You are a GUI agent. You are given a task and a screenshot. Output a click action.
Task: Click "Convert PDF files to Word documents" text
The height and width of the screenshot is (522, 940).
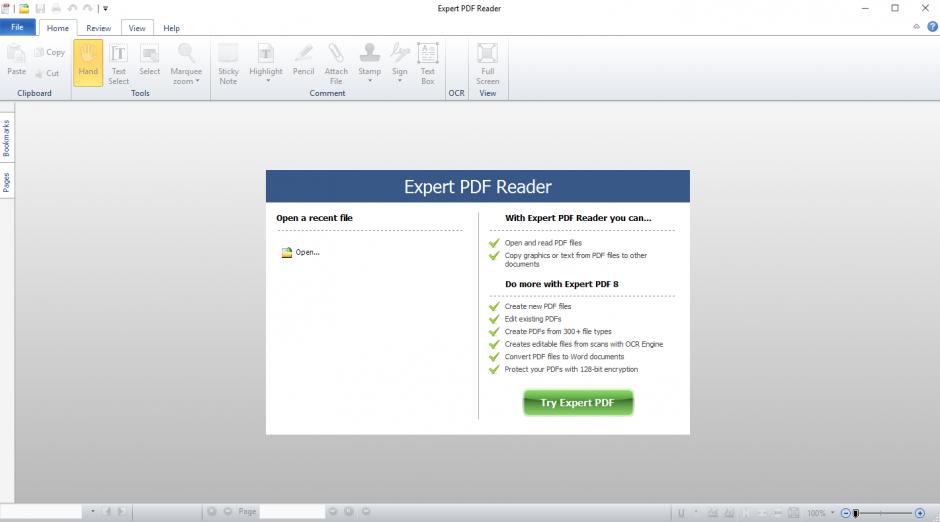[564, 357]
